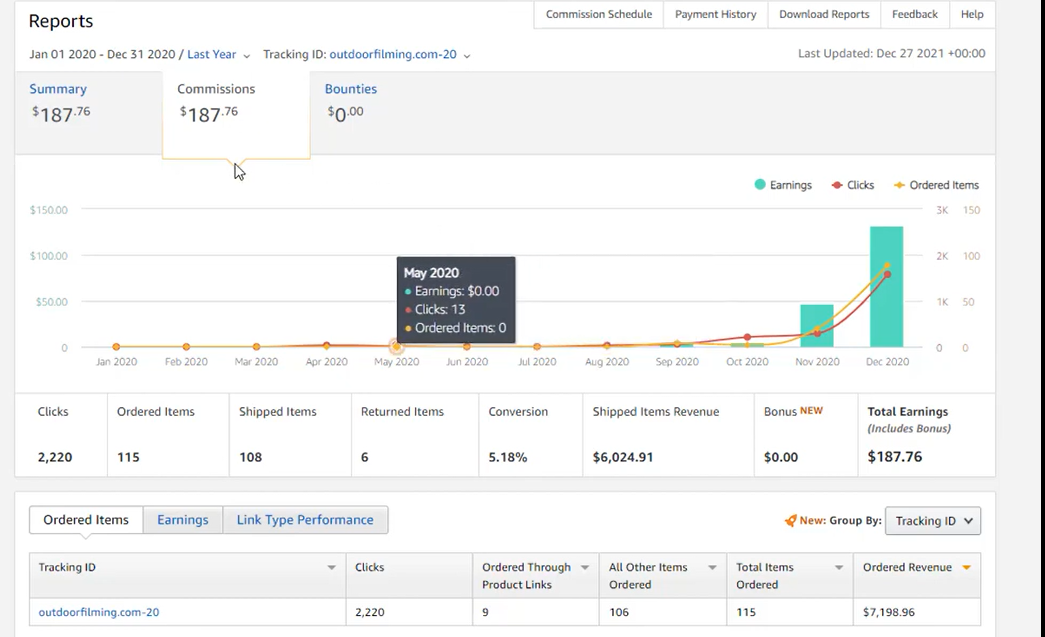Click the Total Items Ordered sort arrow

pyautogui.click(x=839, y=568)
